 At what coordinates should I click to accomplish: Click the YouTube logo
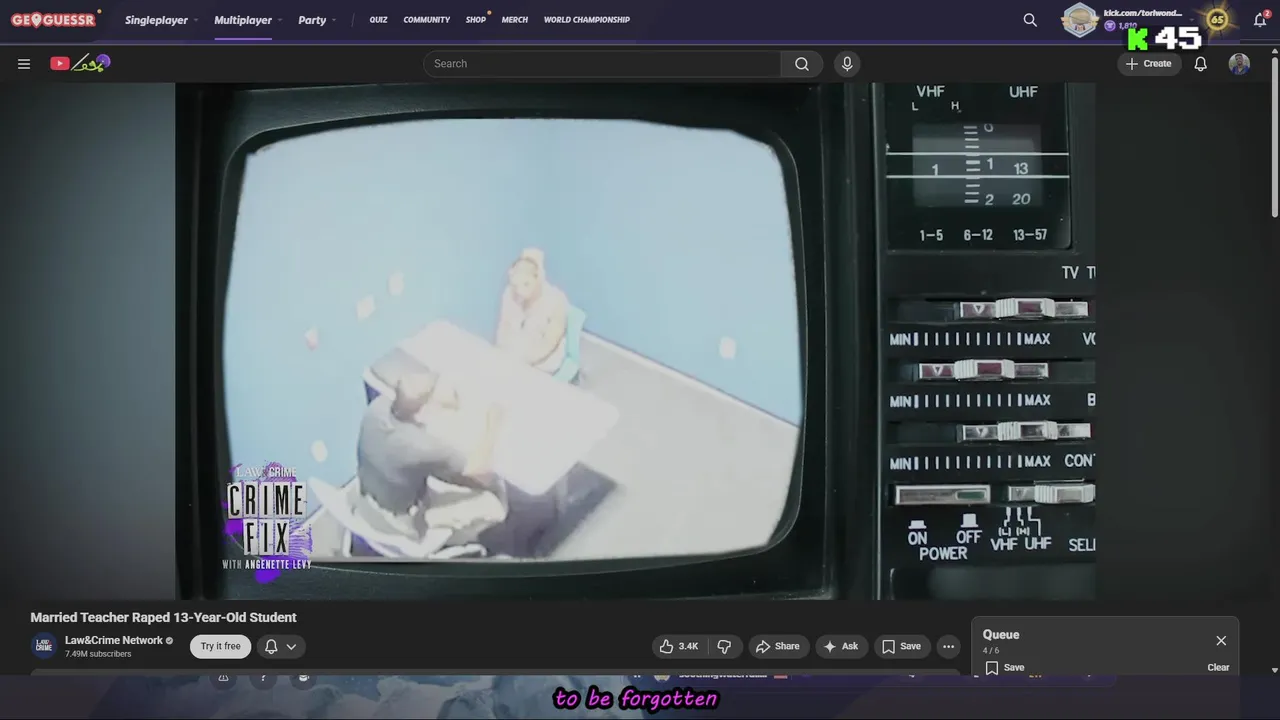(80, 63)
